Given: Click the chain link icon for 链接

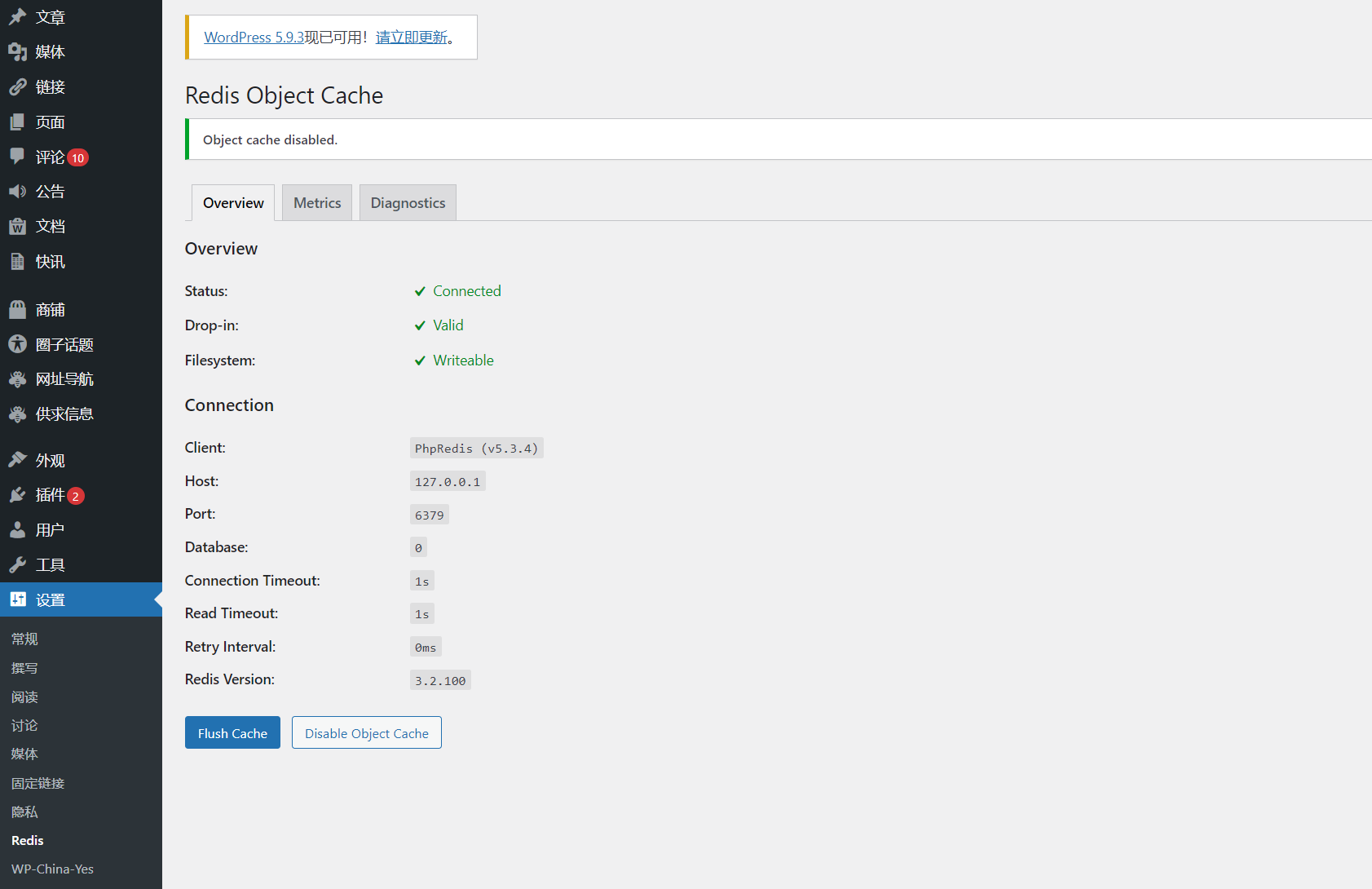Looking at the screenshot, I should pos(17,87).
